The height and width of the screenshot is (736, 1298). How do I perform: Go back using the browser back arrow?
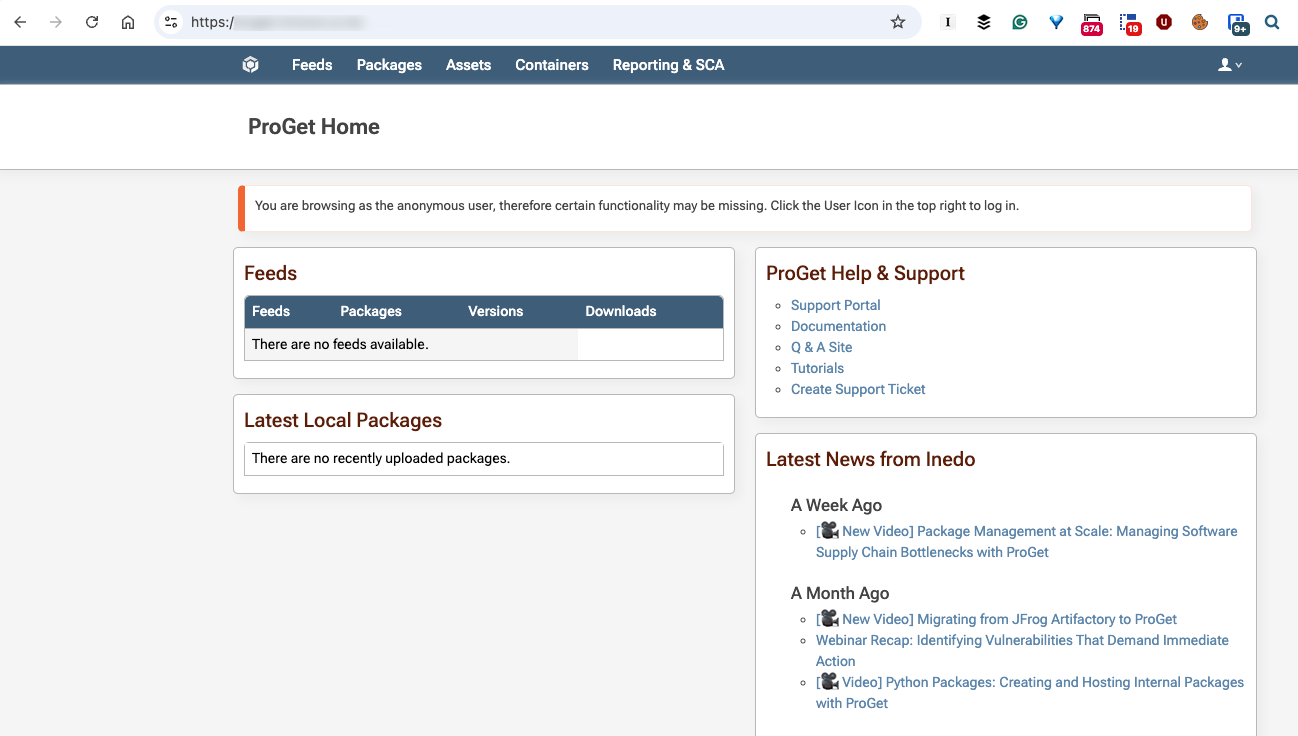pos(20,22)
